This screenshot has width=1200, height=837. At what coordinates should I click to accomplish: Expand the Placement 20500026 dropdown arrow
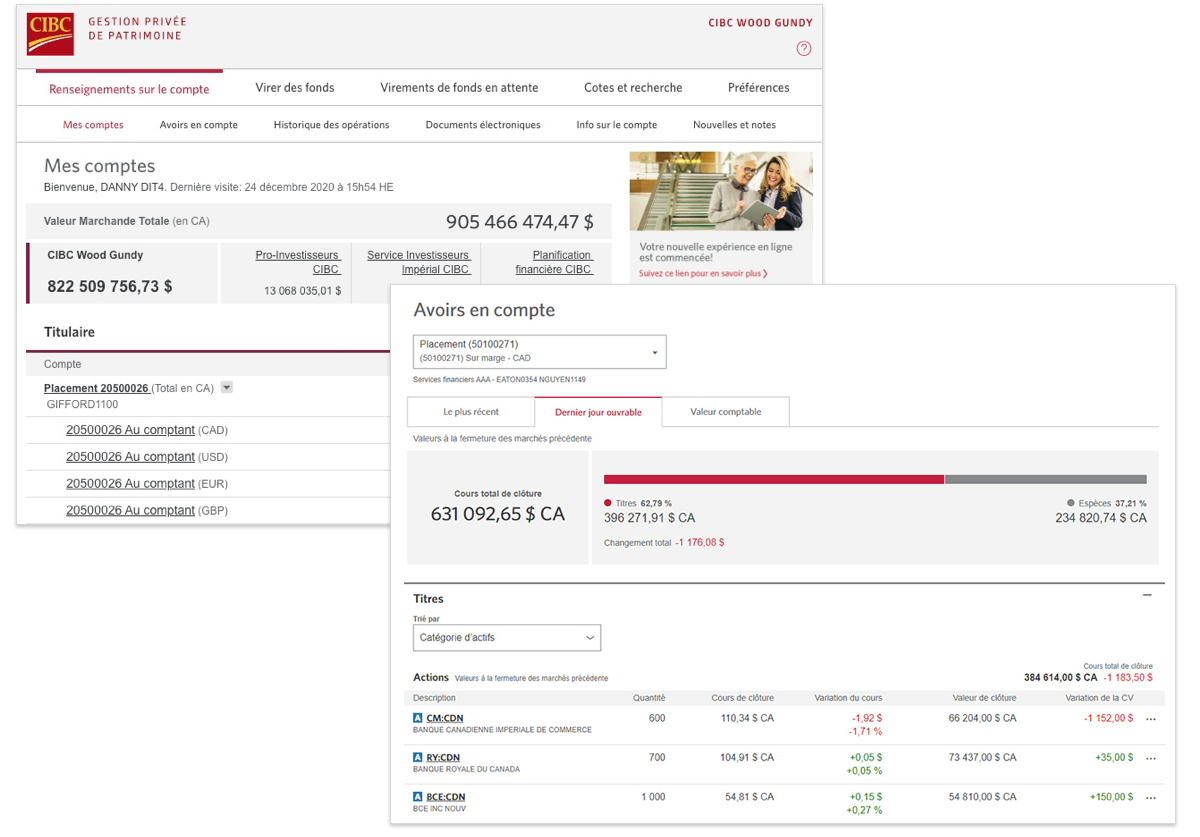(226, 388)
